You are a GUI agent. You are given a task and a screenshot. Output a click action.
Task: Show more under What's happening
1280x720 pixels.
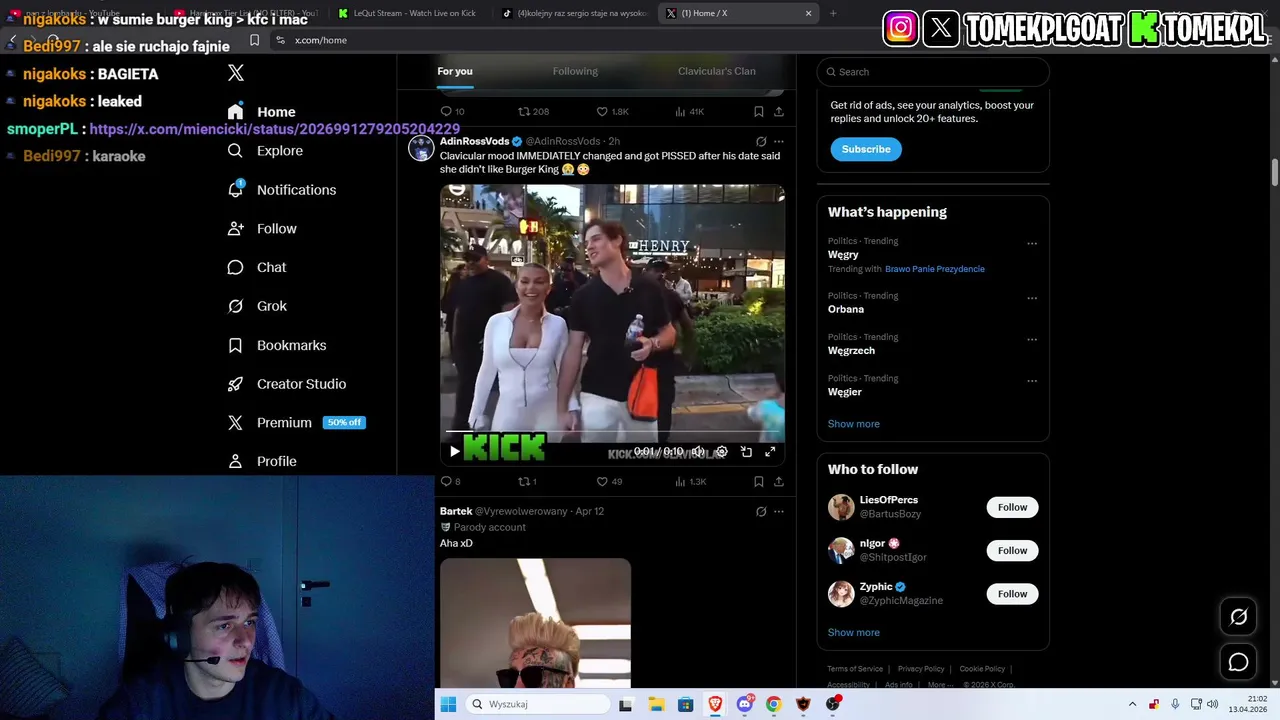(x=854, y=424)
